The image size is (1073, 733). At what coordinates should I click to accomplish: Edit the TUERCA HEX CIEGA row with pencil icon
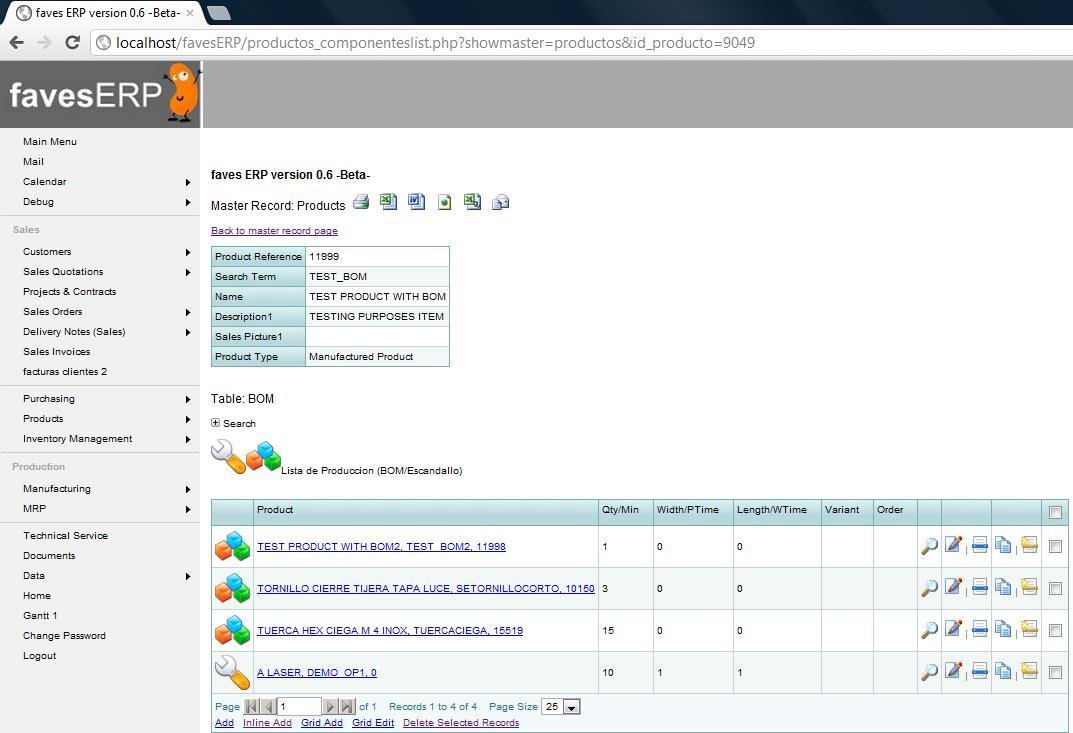point(954,630)
